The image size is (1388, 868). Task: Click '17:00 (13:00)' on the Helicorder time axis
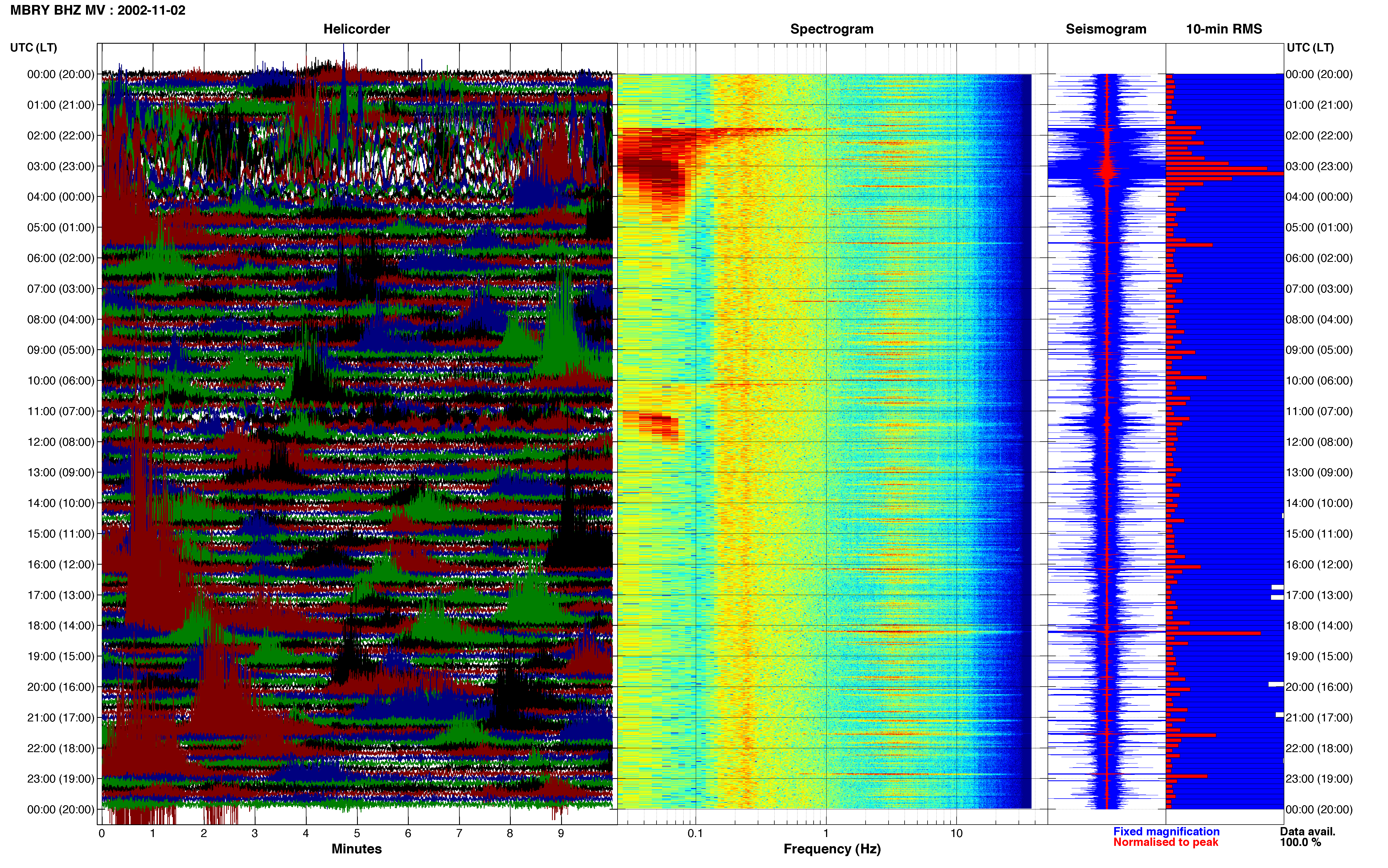[x=61, y=595]
